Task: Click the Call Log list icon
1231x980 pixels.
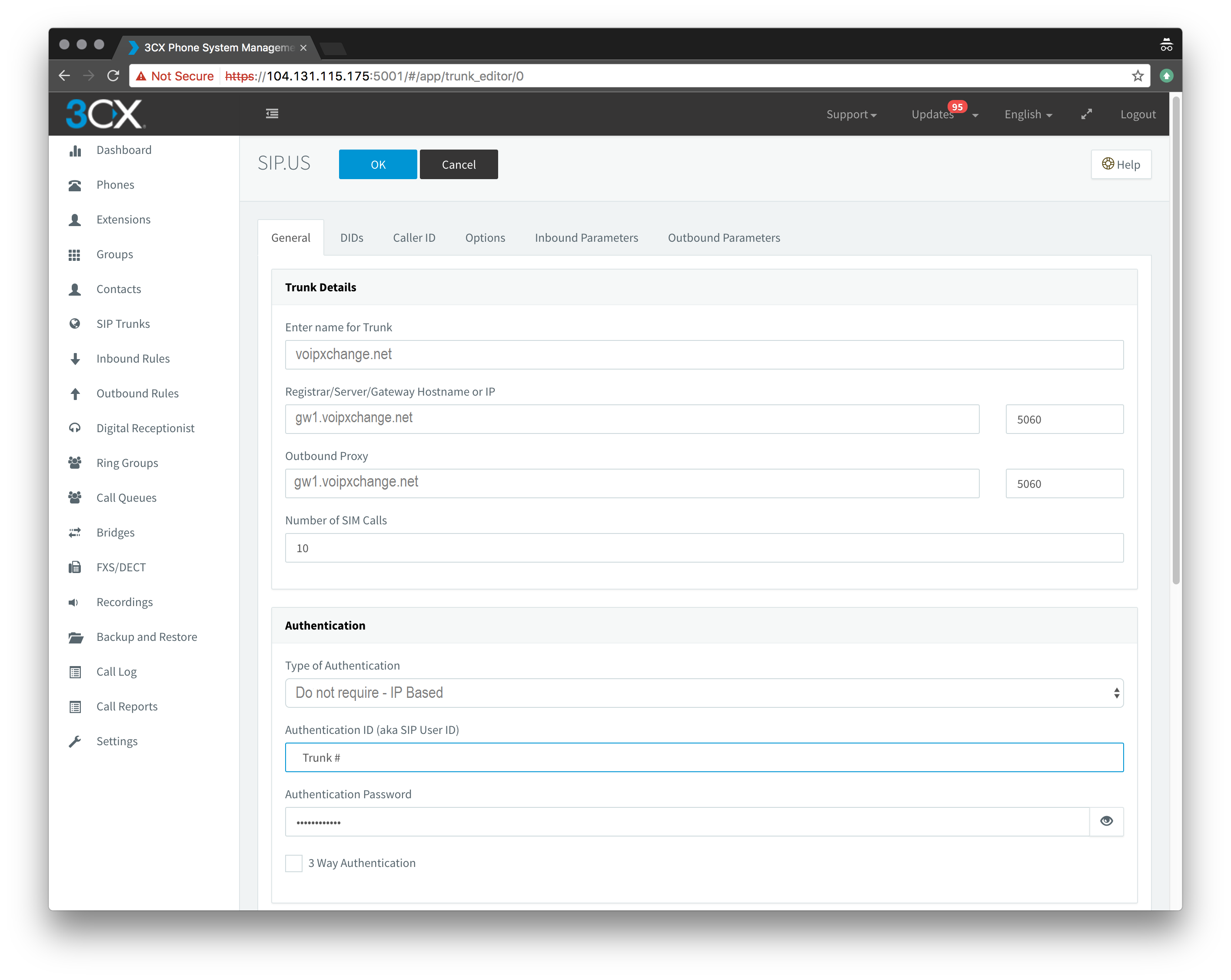Action: (75, 672)
